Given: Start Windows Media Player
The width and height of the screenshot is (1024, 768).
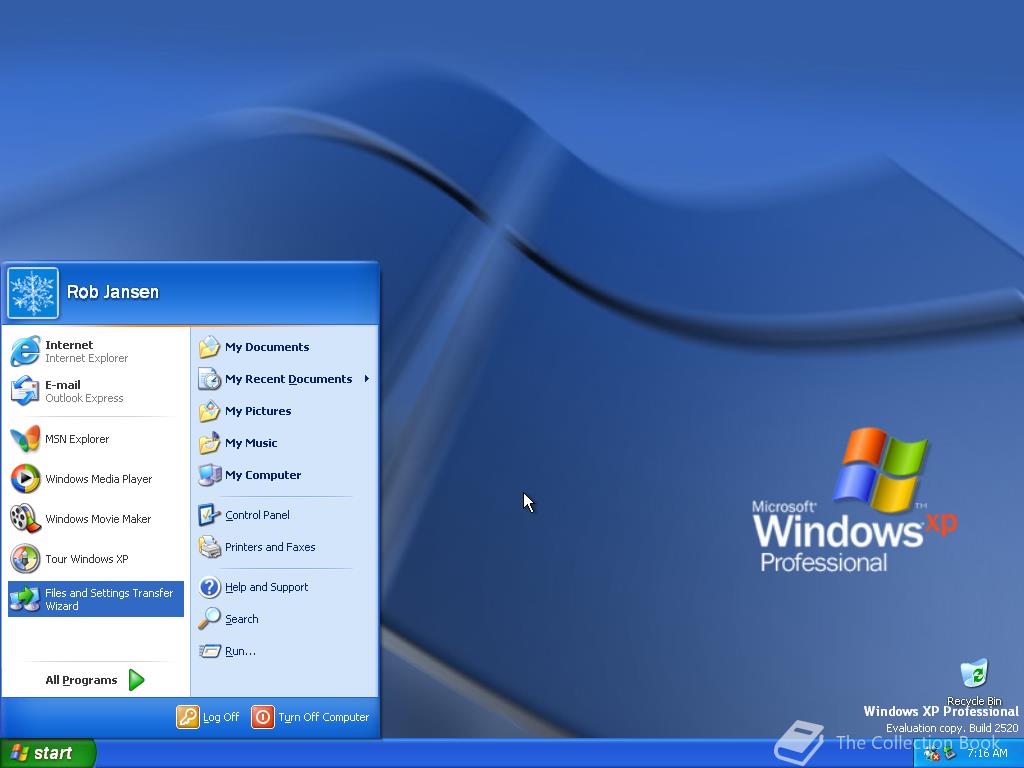Looking at the screenshot, I should pyautogui.click(x=96, y=479).
